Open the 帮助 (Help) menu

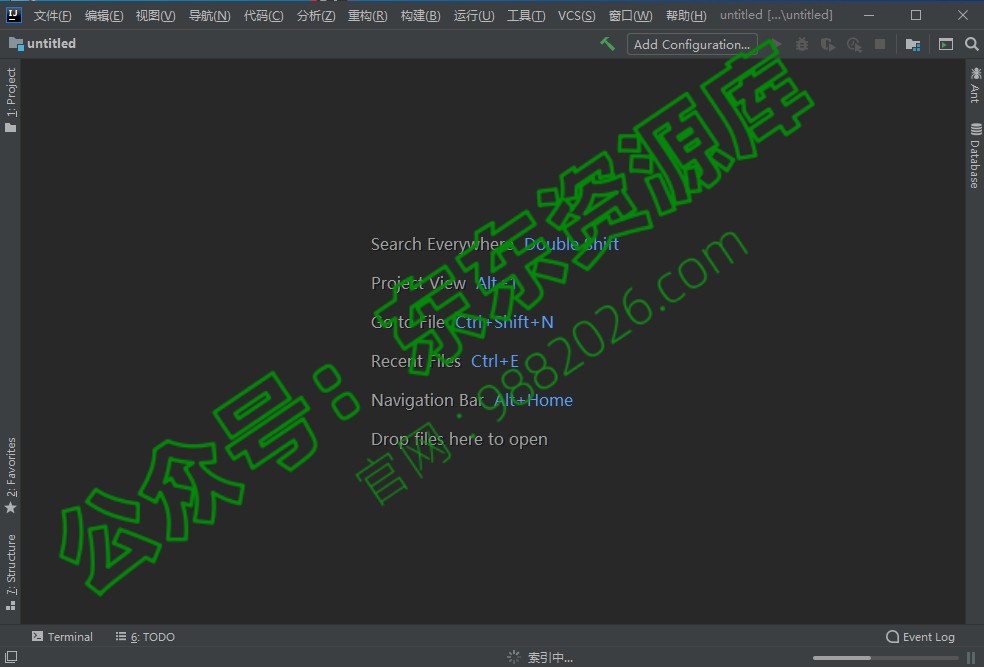(x=686, y=15)
